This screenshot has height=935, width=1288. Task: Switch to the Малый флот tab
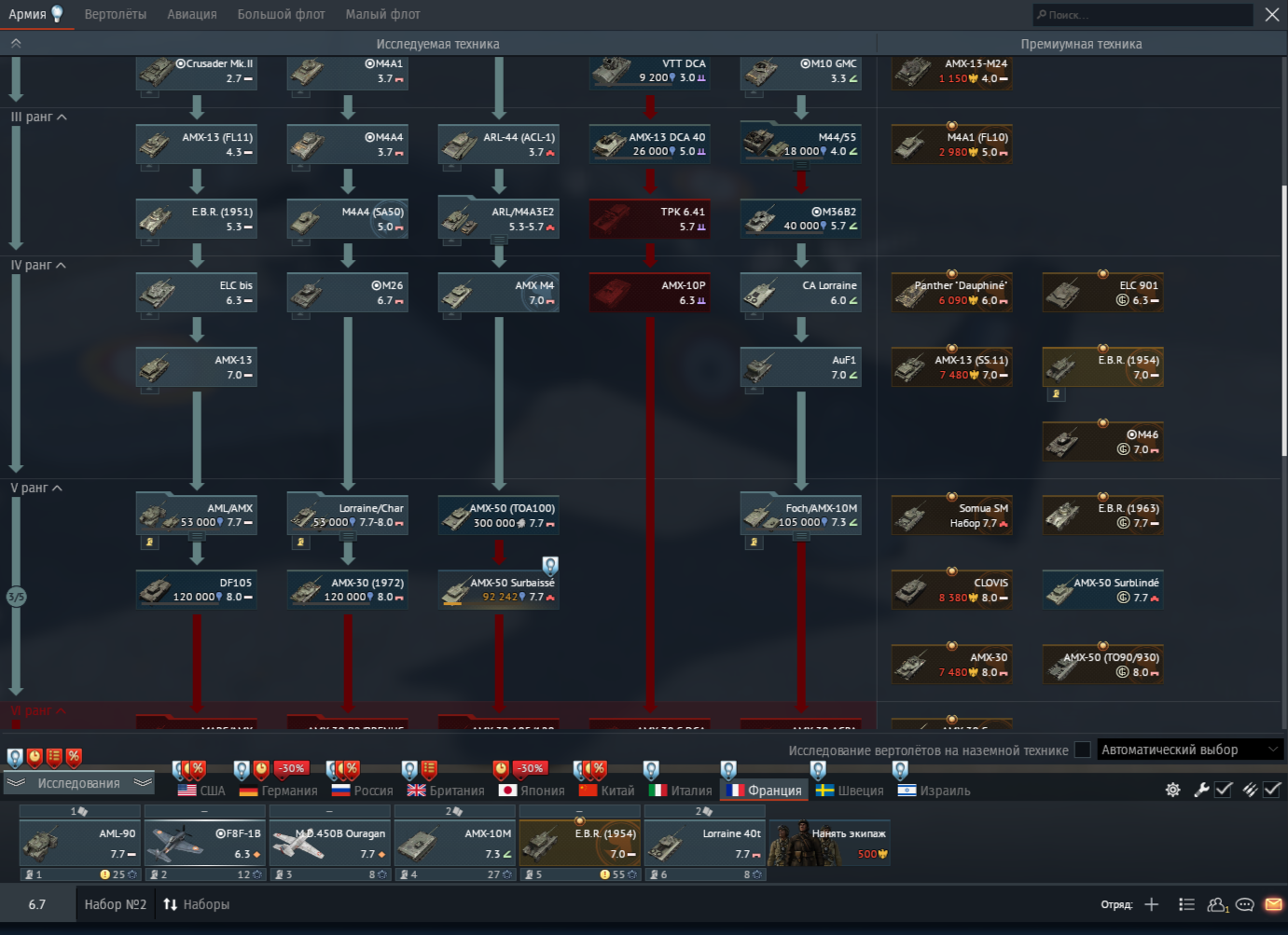[383, 14]
